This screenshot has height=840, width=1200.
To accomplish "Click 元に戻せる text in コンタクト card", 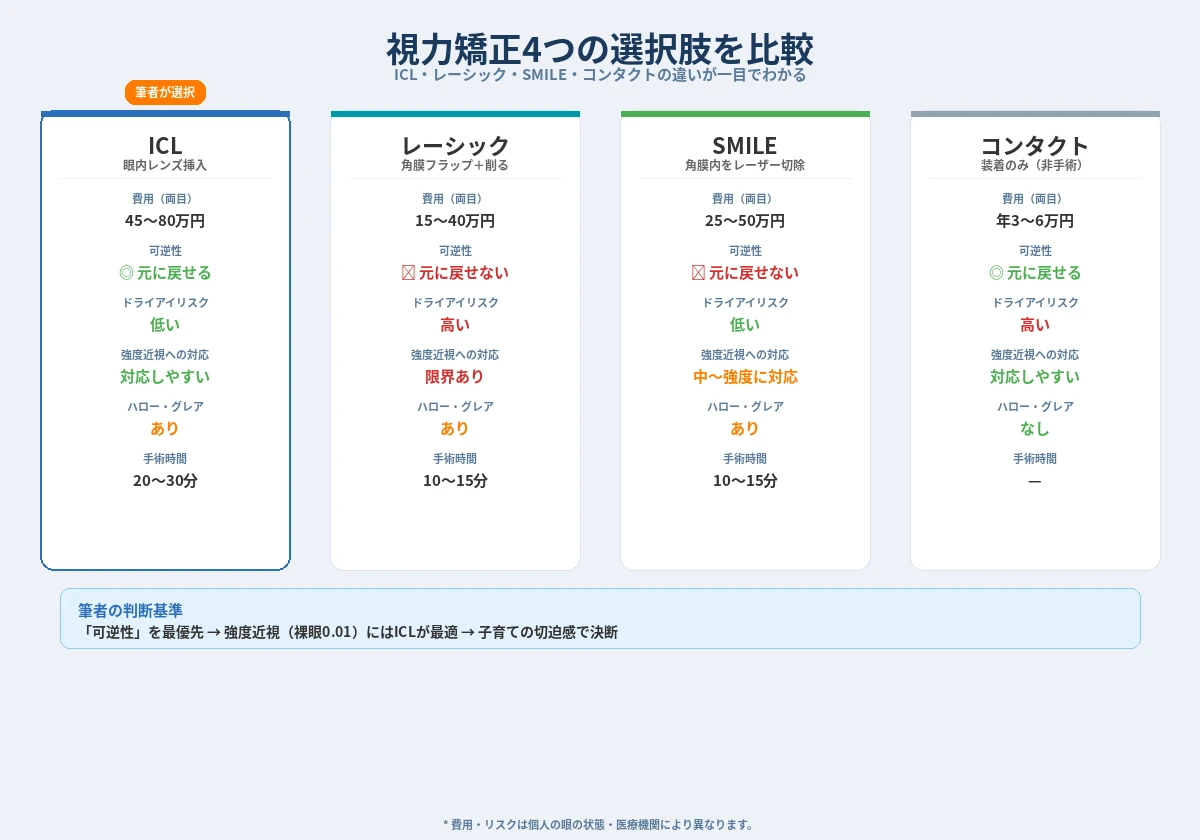I will pyautogui.click(x=1044, y=273).
